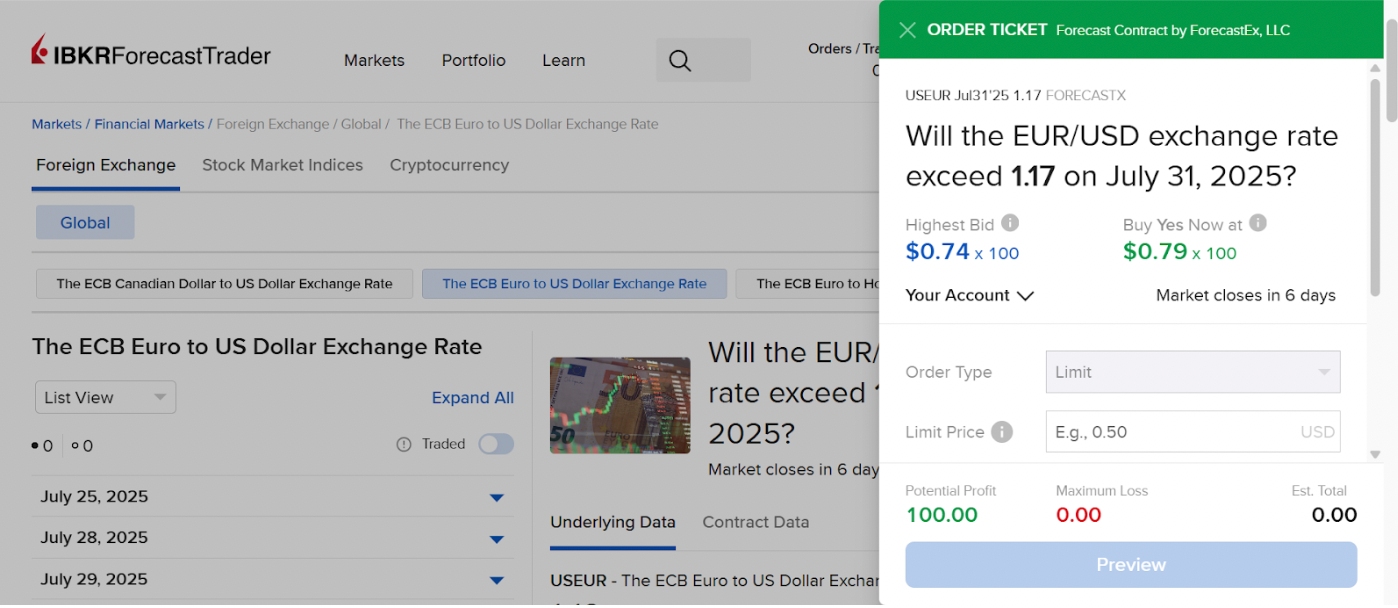Click the $0.79 Buy Yes price

1155,251
